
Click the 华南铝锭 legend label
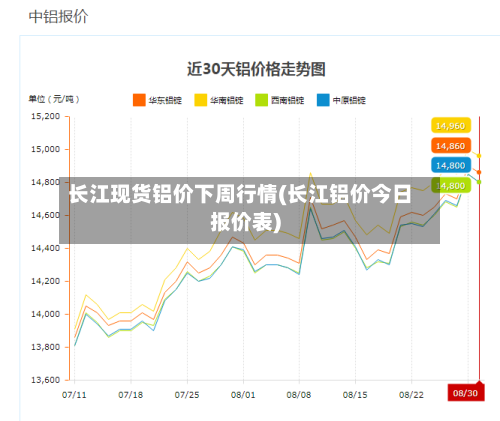tap(227, 100)
